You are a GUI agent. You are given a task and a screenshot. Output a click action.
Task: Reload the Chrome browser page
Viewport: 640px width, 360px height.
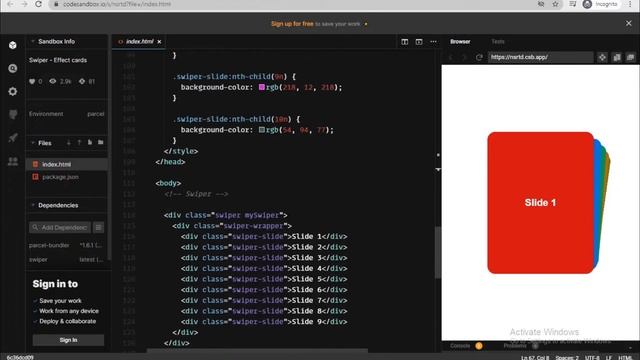pyautogui.click(x=38, y=4)
